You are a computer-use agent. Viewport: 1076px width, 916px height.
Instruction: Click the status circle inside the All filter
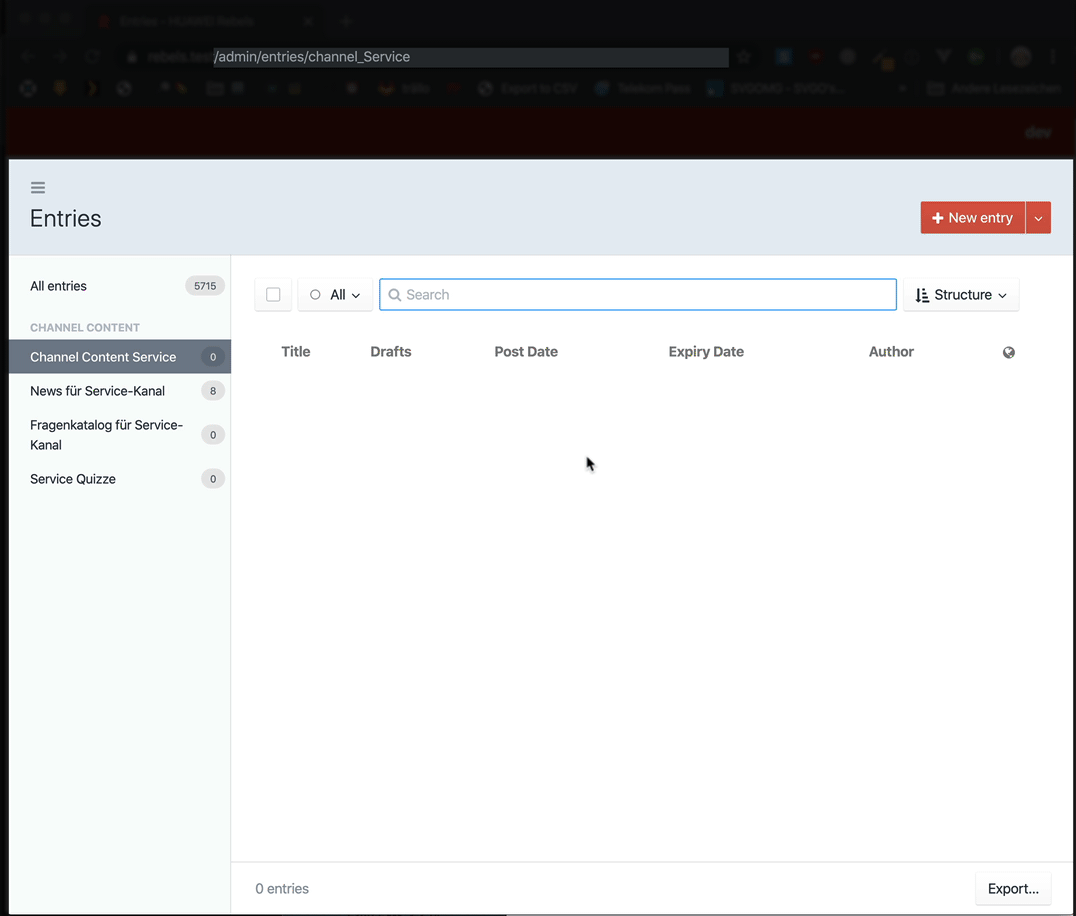pos(315,294)
